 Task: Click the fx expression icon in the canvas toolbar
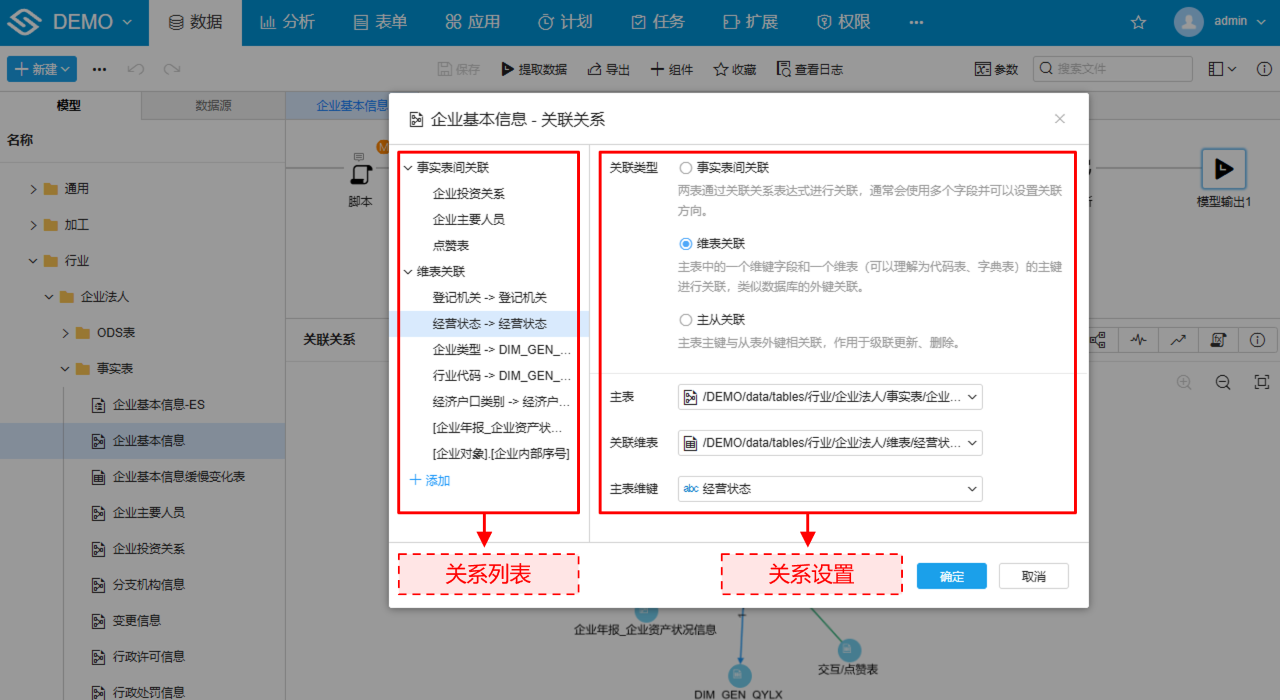(1218, 340)
